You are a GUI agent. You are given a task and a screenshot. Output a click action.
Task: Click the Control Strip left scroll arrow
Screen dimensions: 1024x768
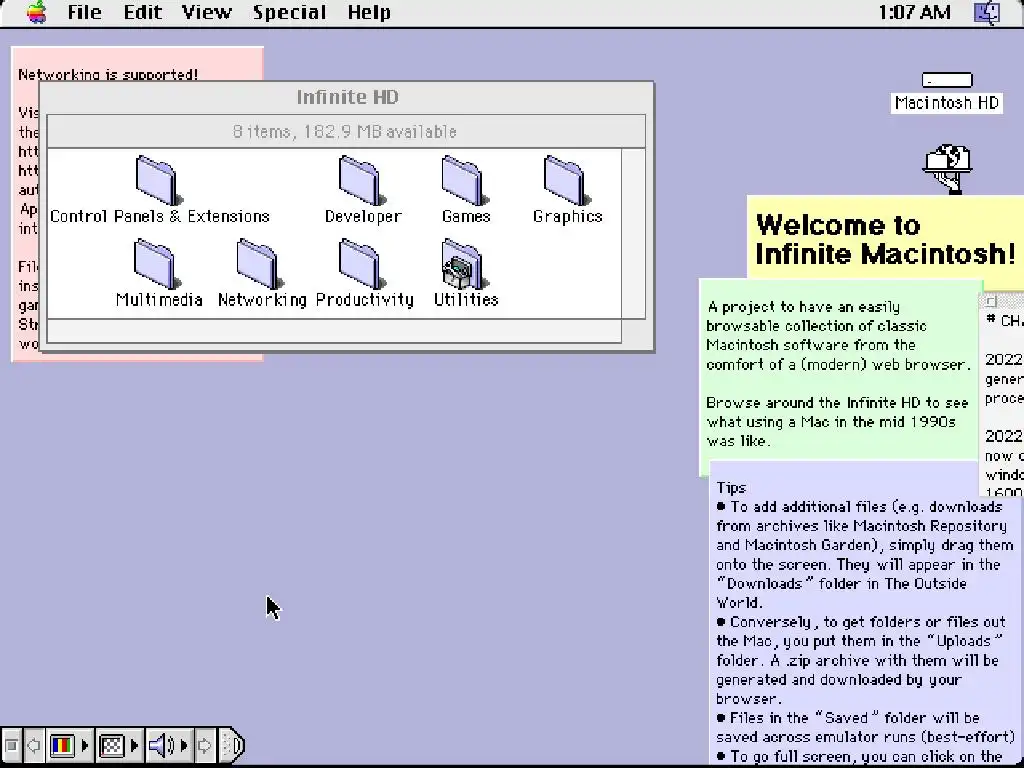pyautogui.click(x=33, y=745)
